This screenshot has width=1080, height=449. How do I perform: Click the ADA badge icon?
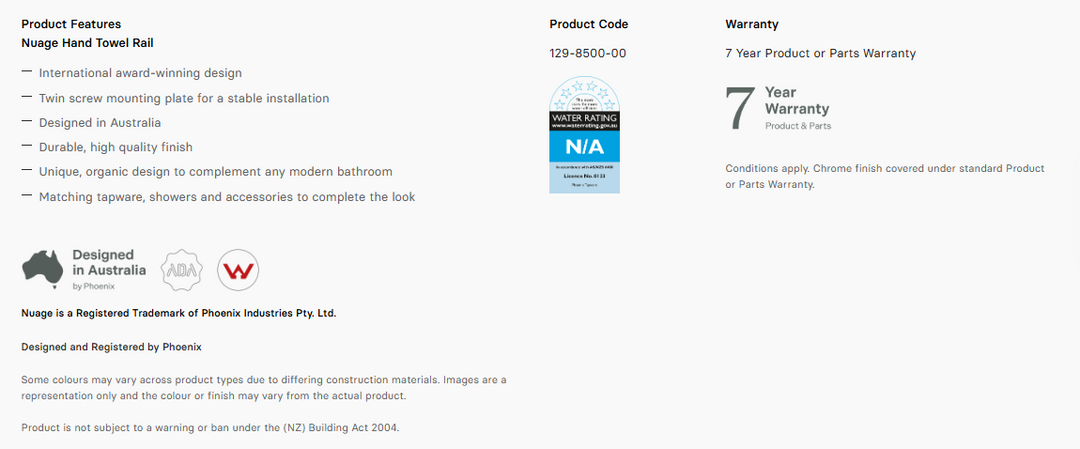[x=183, y=270]
